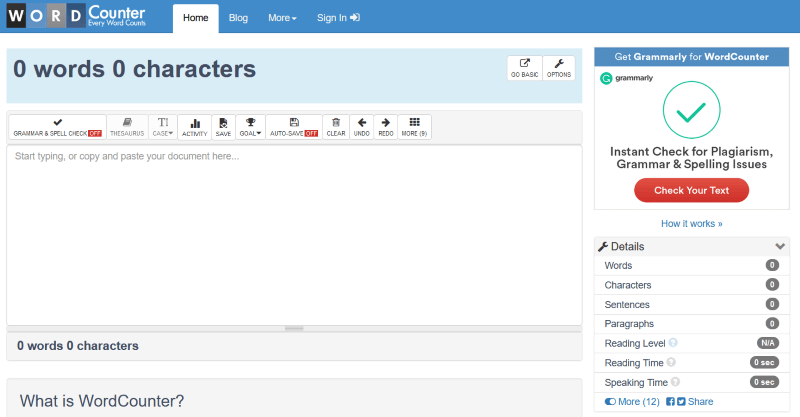Click the Reading Time 0 sec badge

[x=764, y=362]
